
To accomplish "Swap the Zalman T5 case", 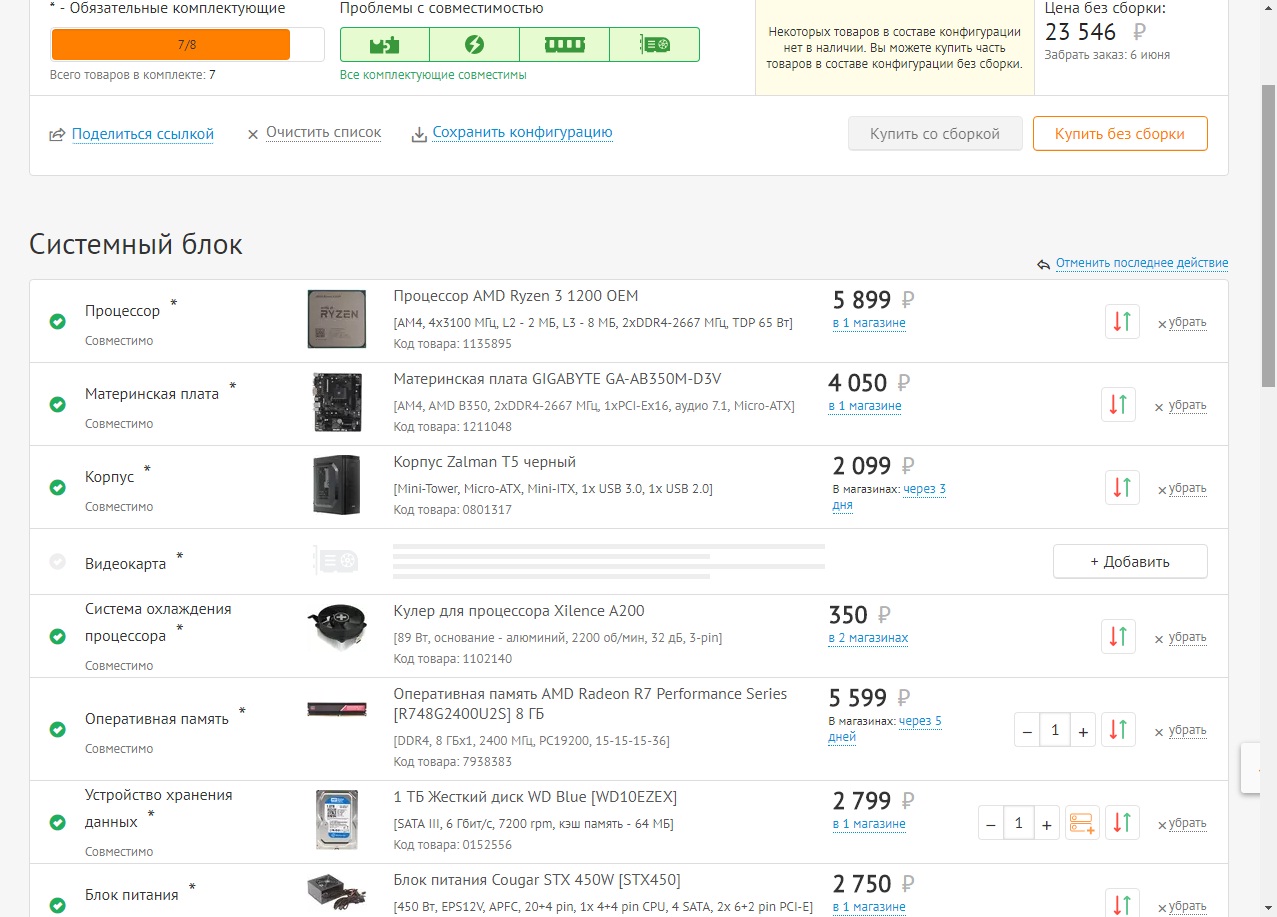I will tap(1123, 488).
